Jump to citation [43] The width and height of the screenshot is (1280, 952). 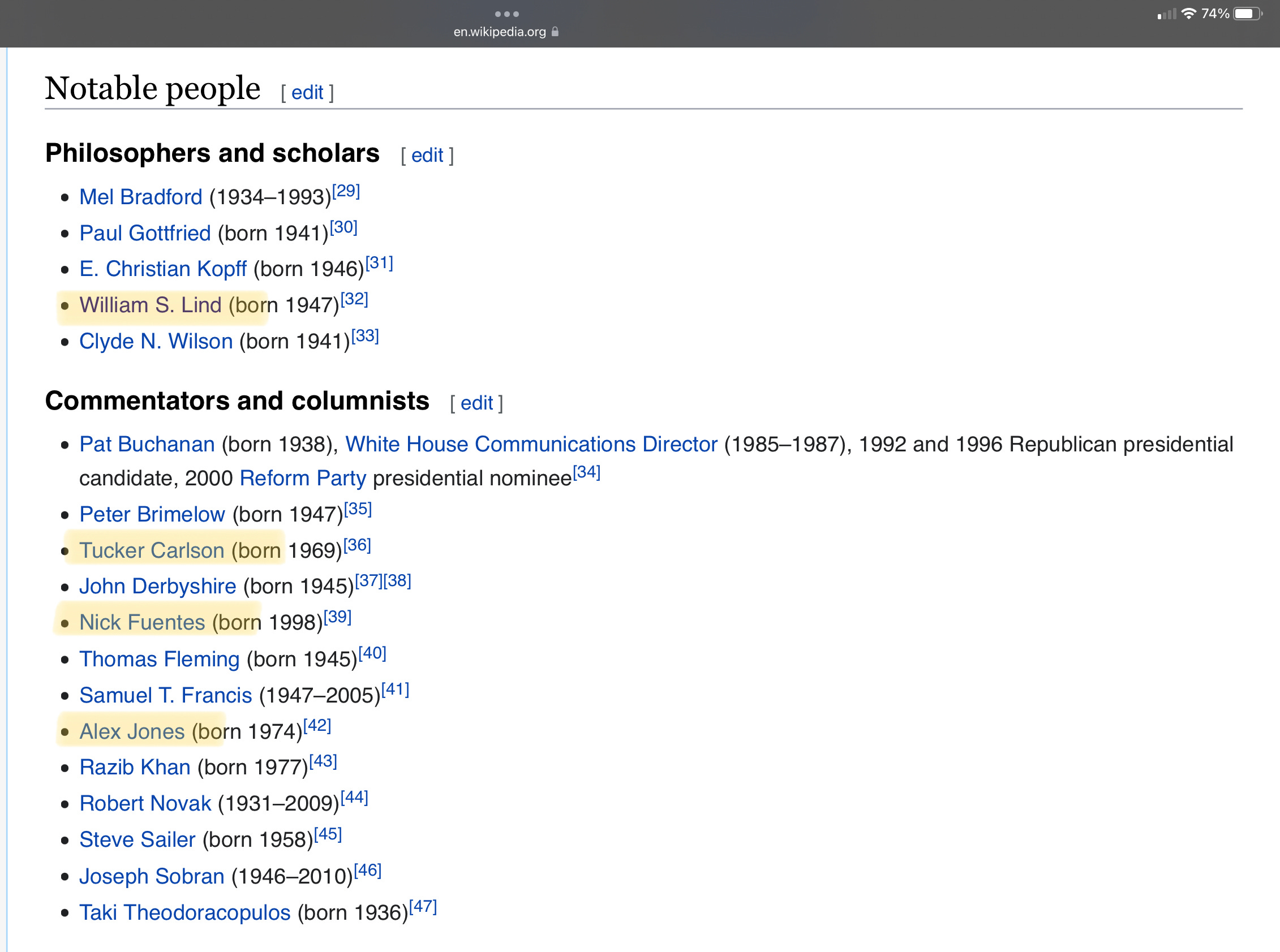point(323,761)
